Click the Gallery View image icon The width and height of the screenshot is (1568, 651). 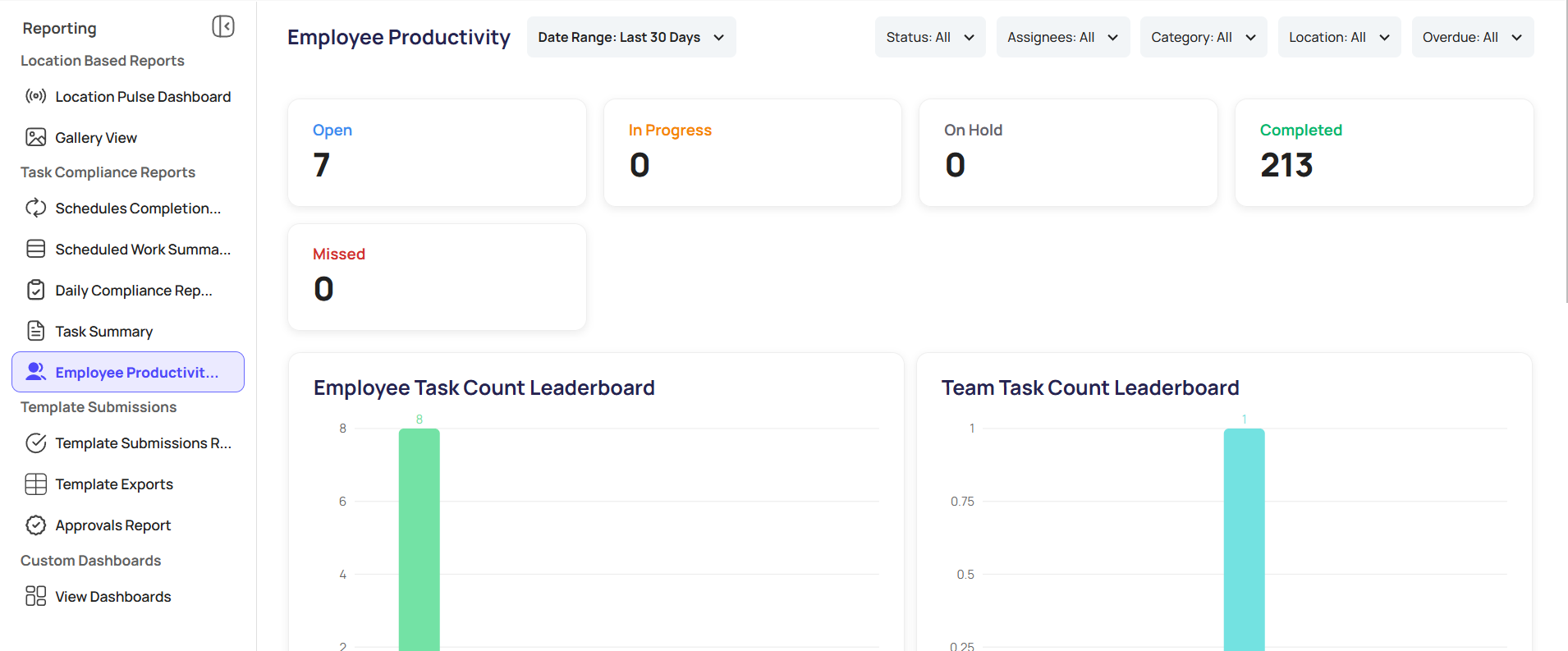(35, 137)
